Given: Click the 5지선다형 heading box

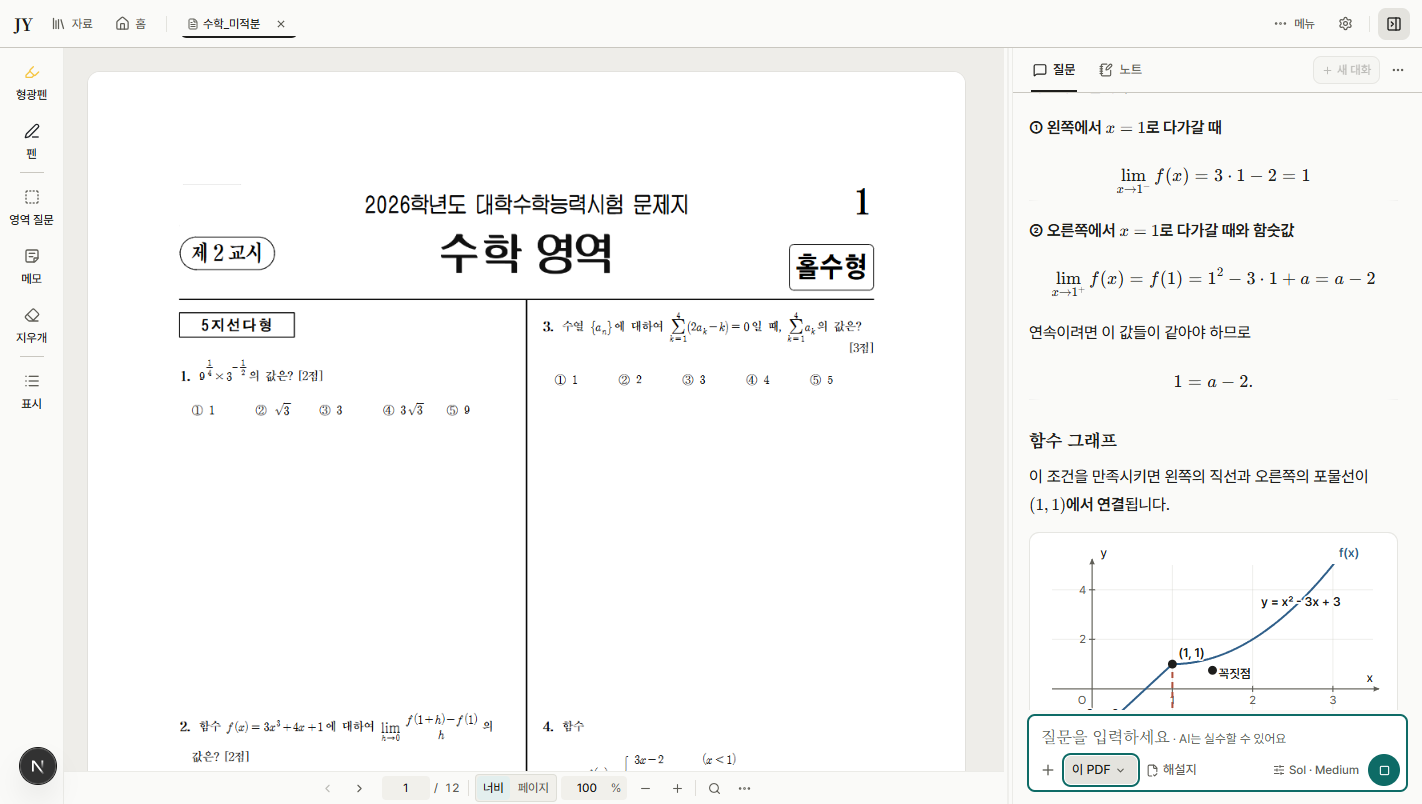Looking at the screenshot, I should [x=236, y=325].
